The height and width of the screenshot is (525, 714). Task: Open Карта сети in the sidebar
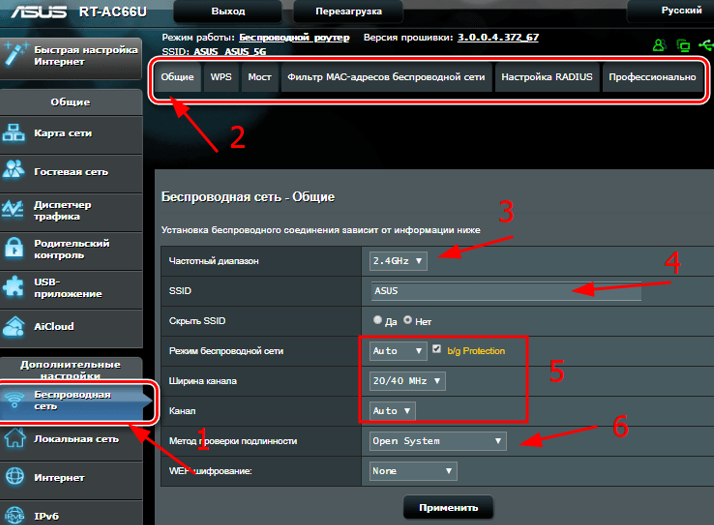(x=71, y=133)
